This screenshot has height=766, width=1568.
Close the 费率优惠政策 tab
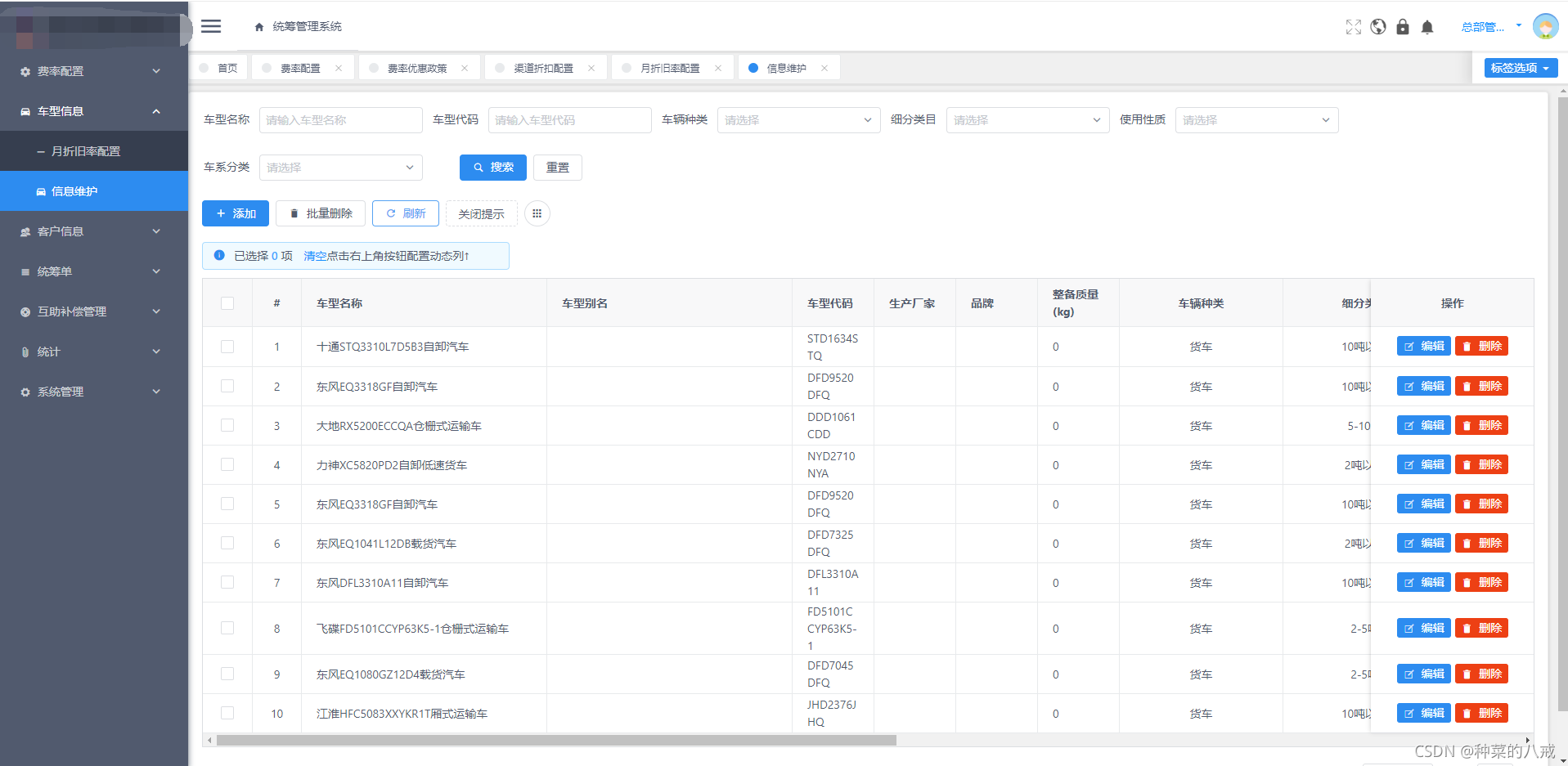[465, 68]
